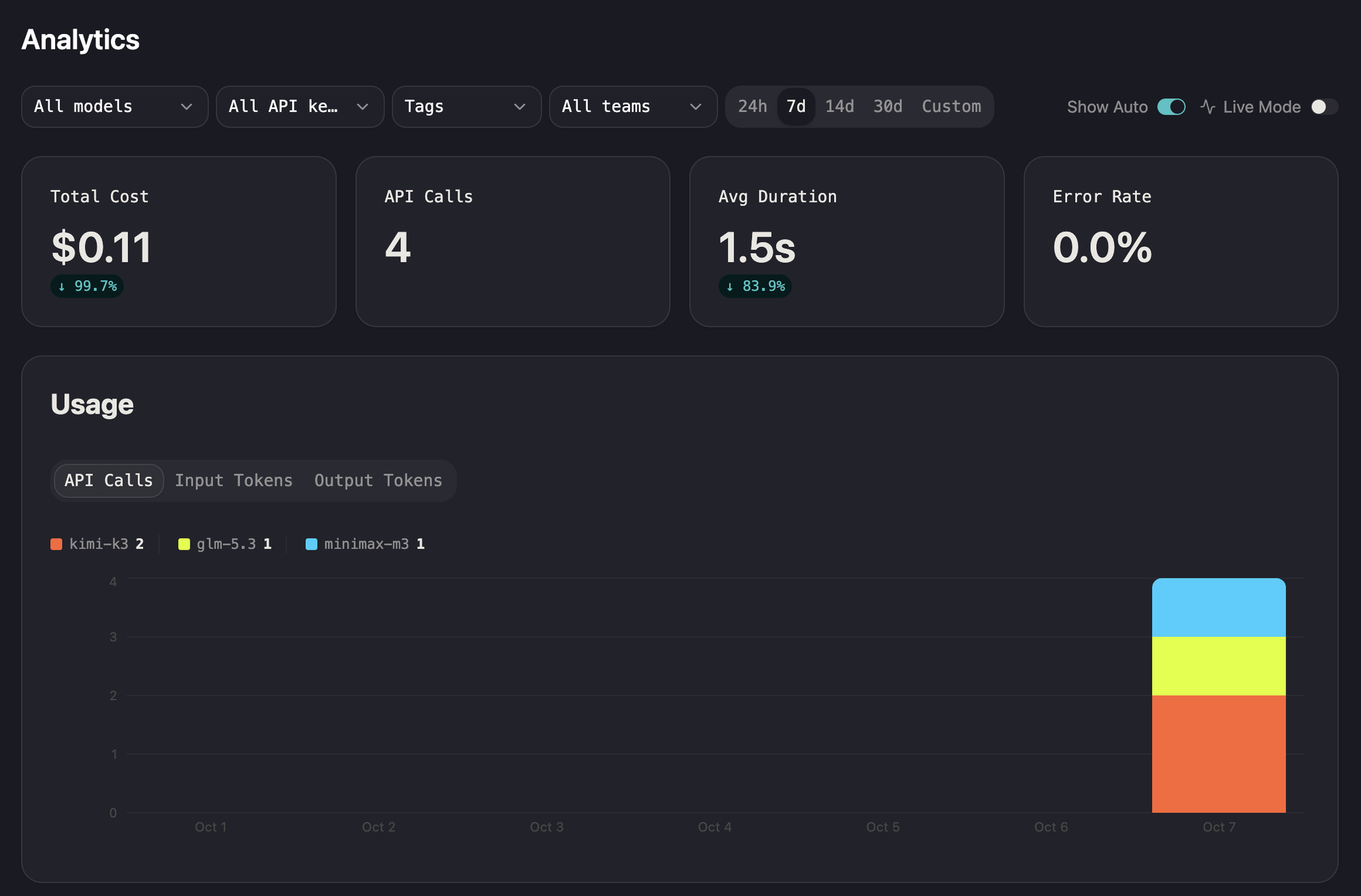Click the chevron in All models dropdown

click(186, 107)
